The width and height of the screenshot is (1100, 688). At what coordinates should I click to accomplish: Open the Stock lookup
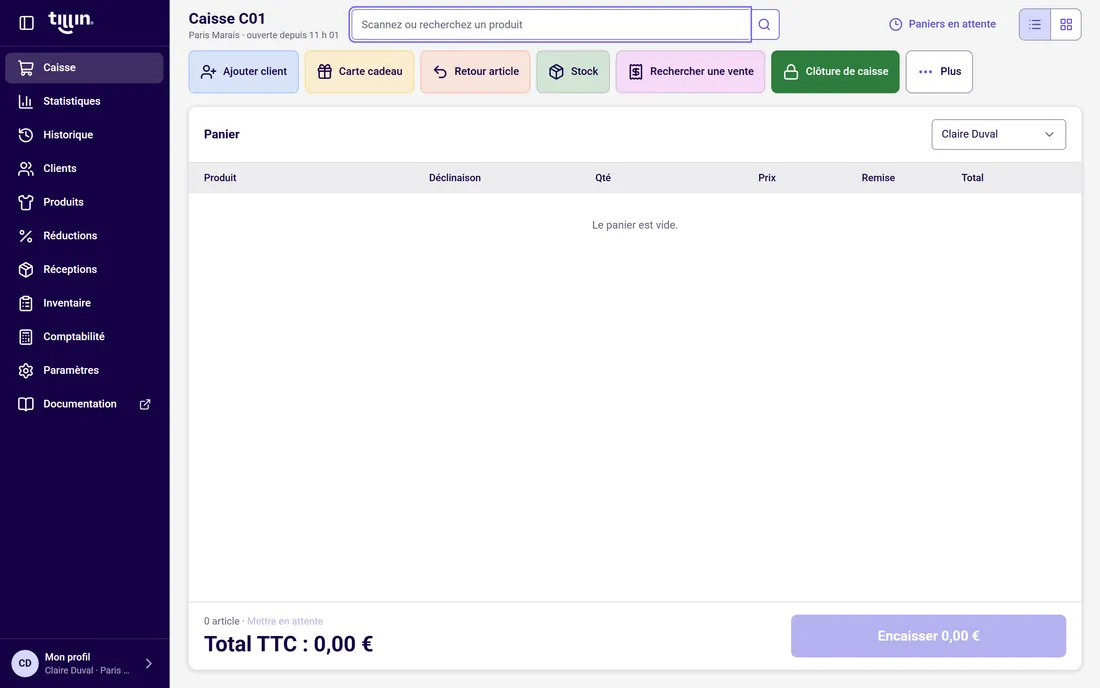573,72
